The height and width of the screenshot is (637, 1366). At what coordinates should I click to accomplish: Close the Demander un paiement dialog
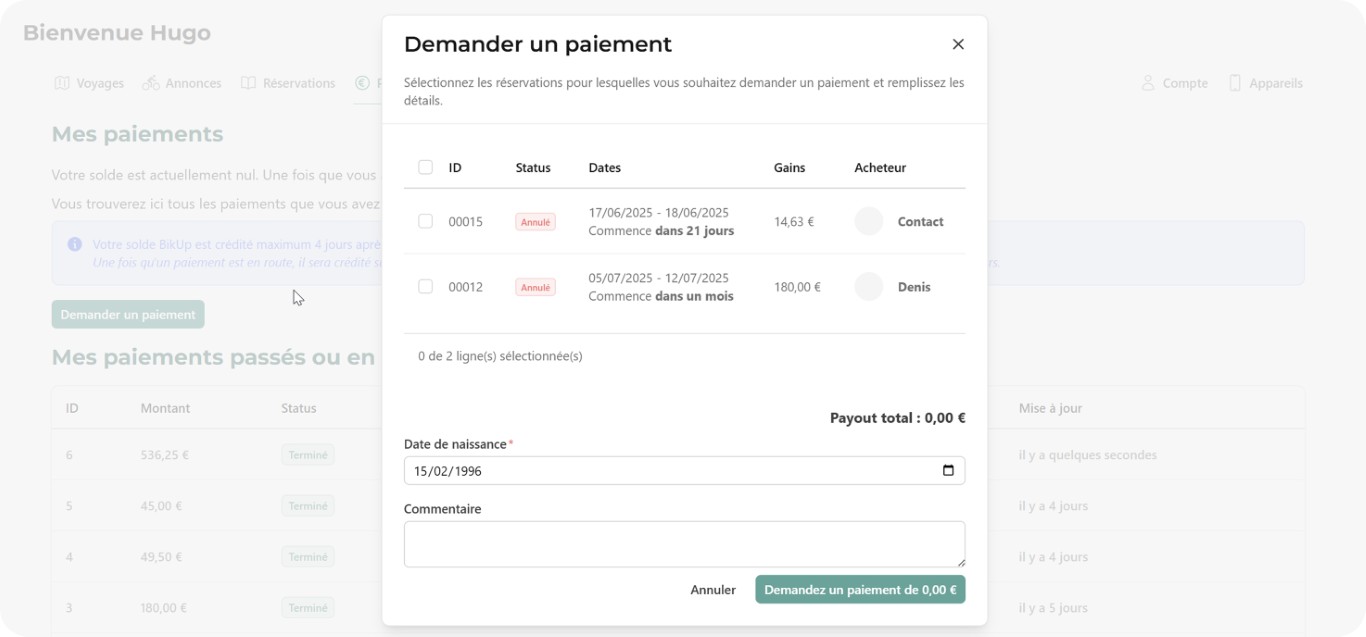pyautogui.click(x=958, y=44)
